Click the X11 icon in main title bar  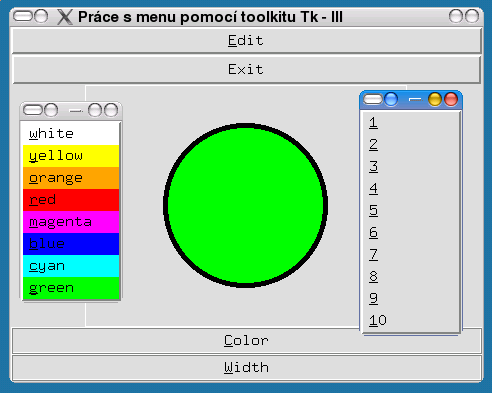(x=65, y=17)
